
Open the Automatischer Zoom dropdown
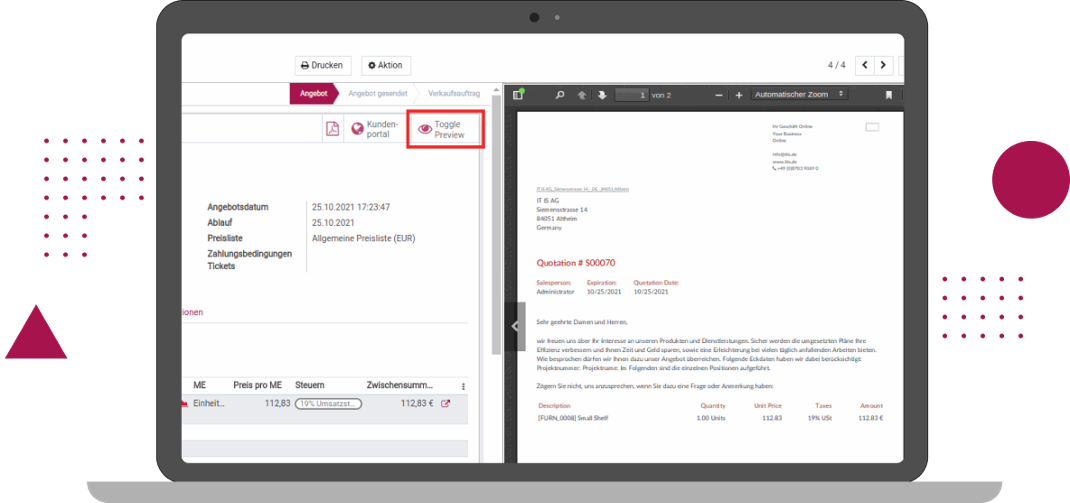(798, 94)
